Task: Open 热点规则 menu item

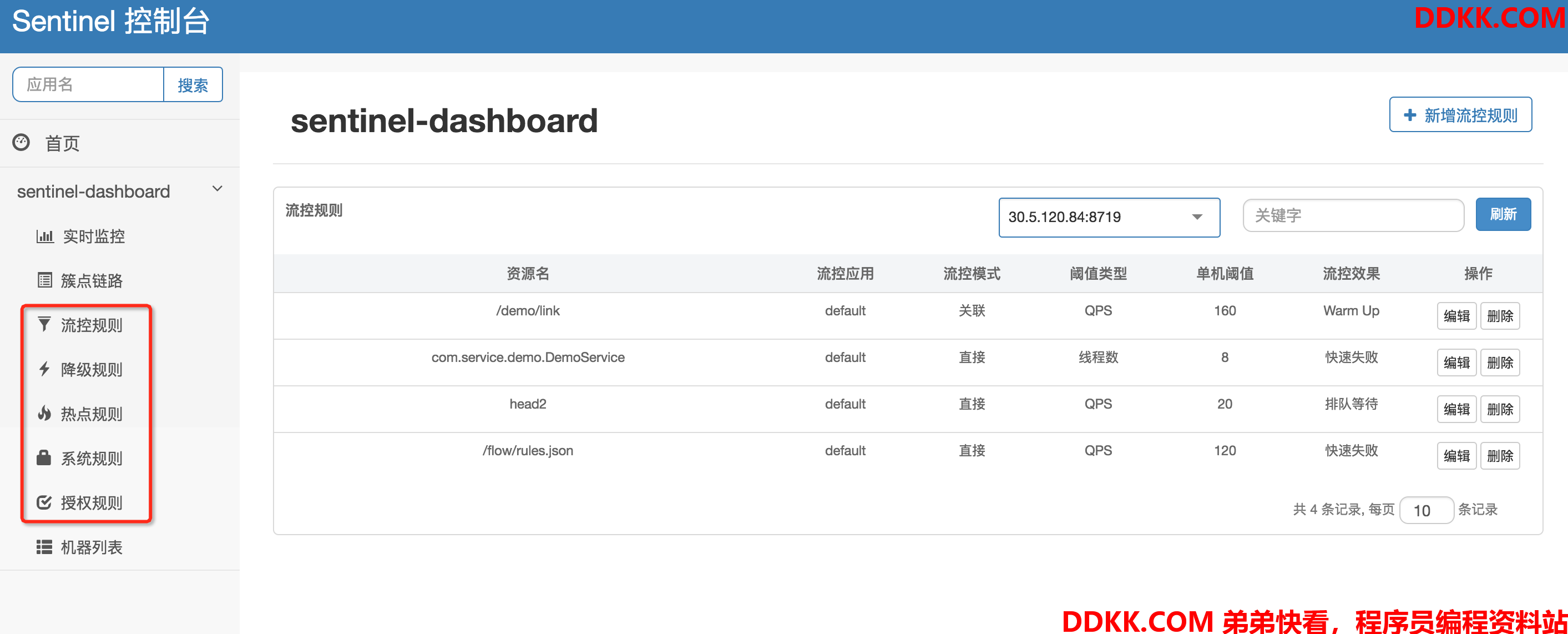Action: [x=92, y=414]
